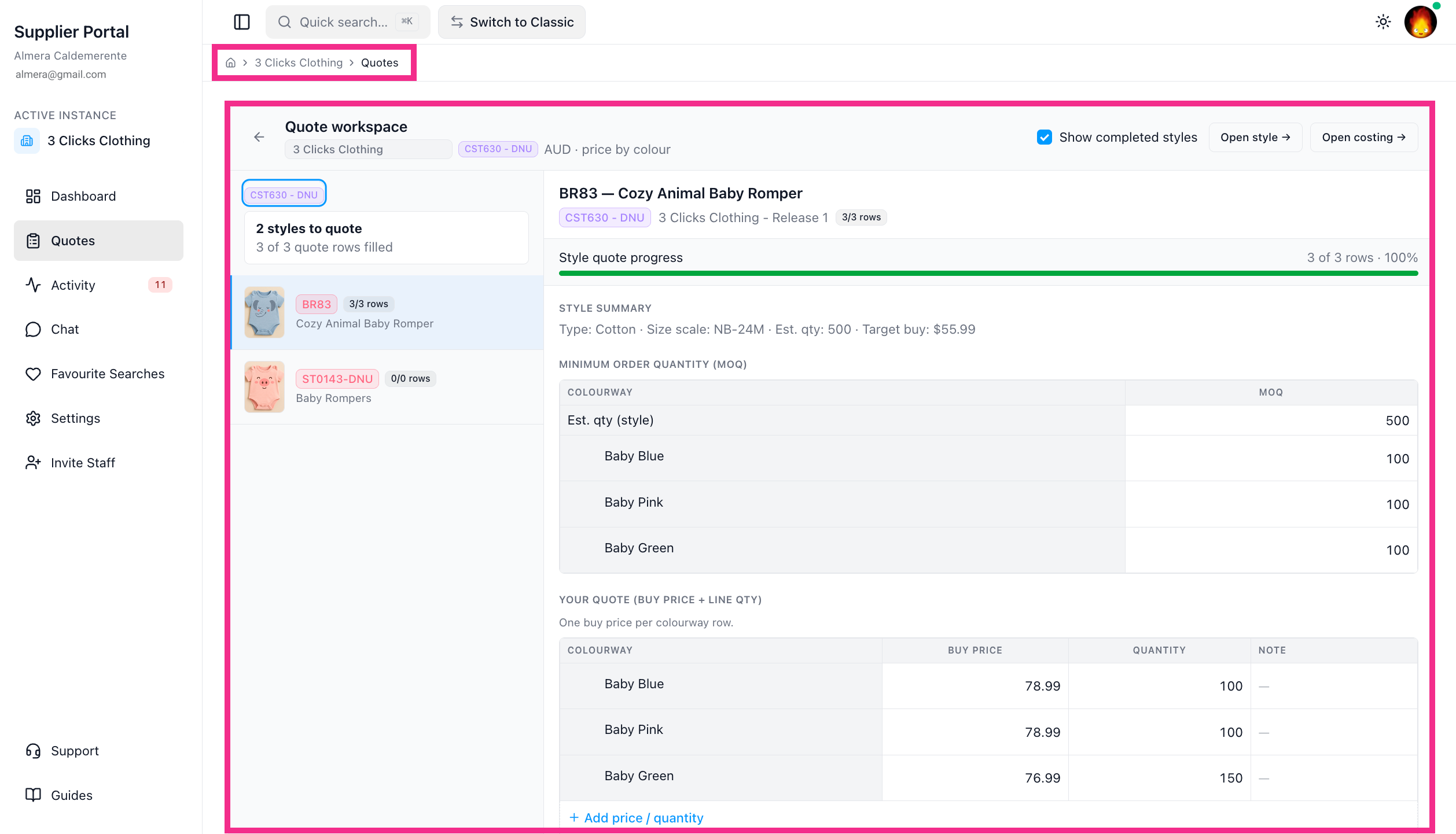Screen dimensions: 1456x834
Task: Open Support in the sidebar
Action: 98,751
